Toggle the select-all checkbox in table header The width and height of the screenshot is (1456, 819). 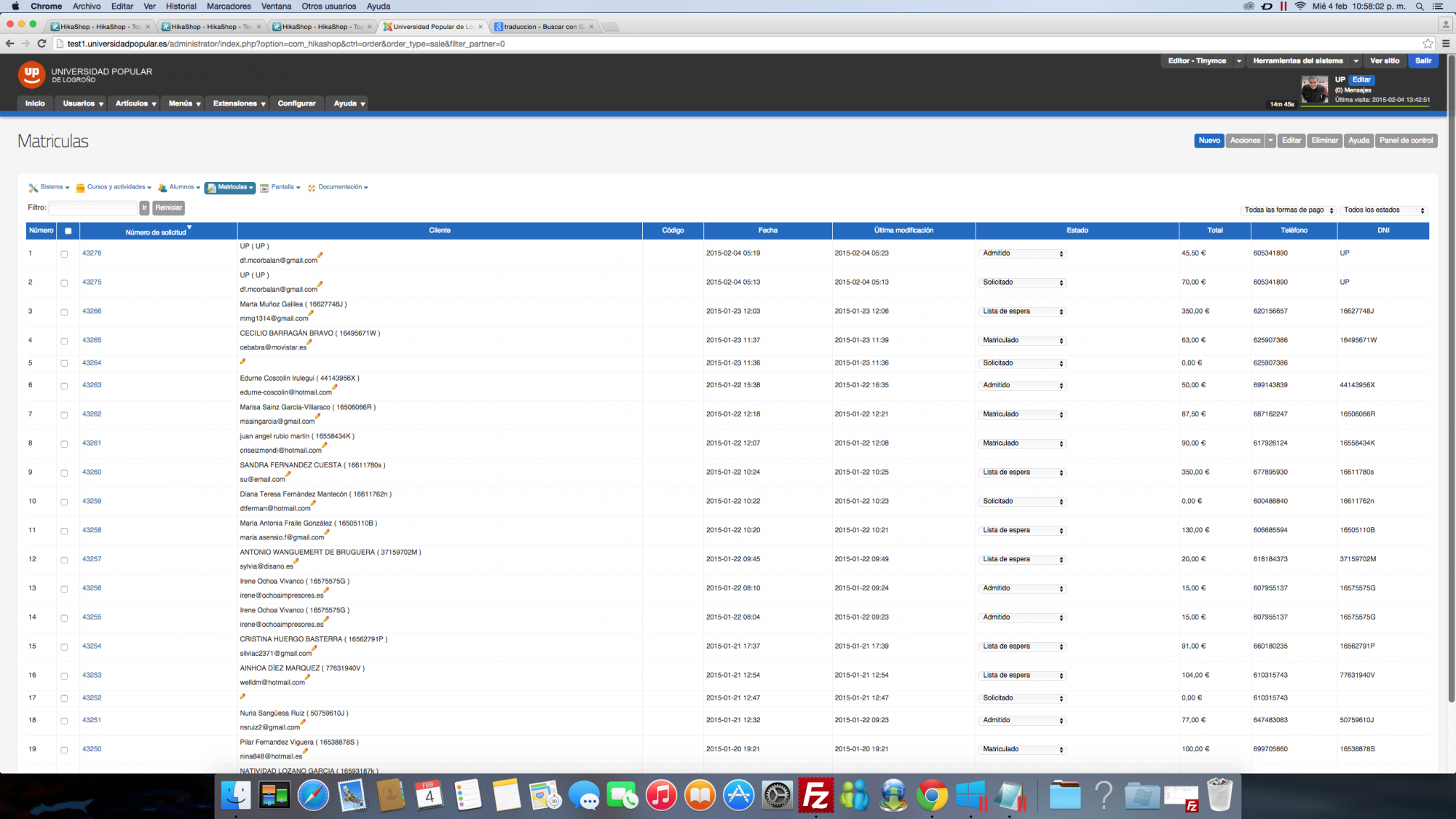coord(68,231)
